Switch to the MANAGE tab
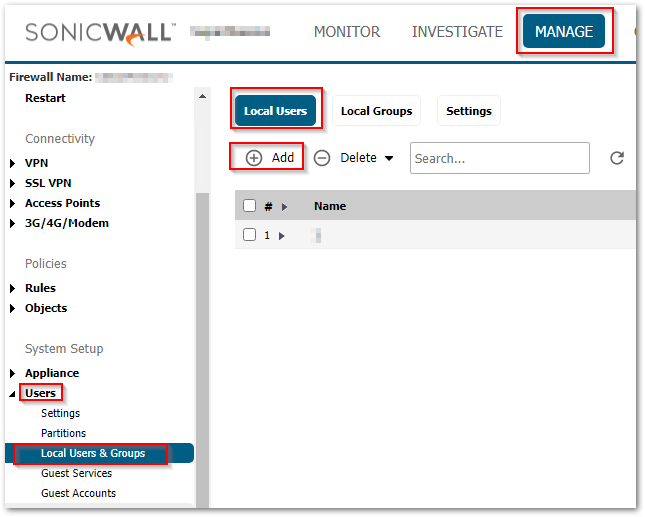The width and height of the screenshot is (645, 517). coord(564,32)
